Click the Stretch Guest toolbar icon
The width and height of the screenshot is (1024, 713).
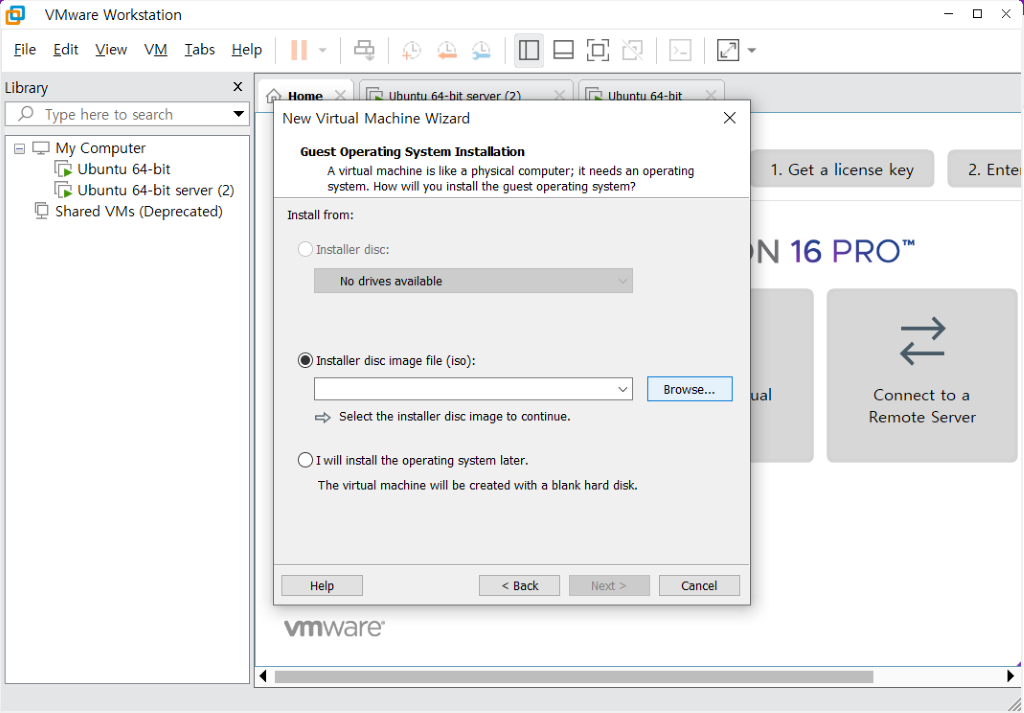click(728, 50)
